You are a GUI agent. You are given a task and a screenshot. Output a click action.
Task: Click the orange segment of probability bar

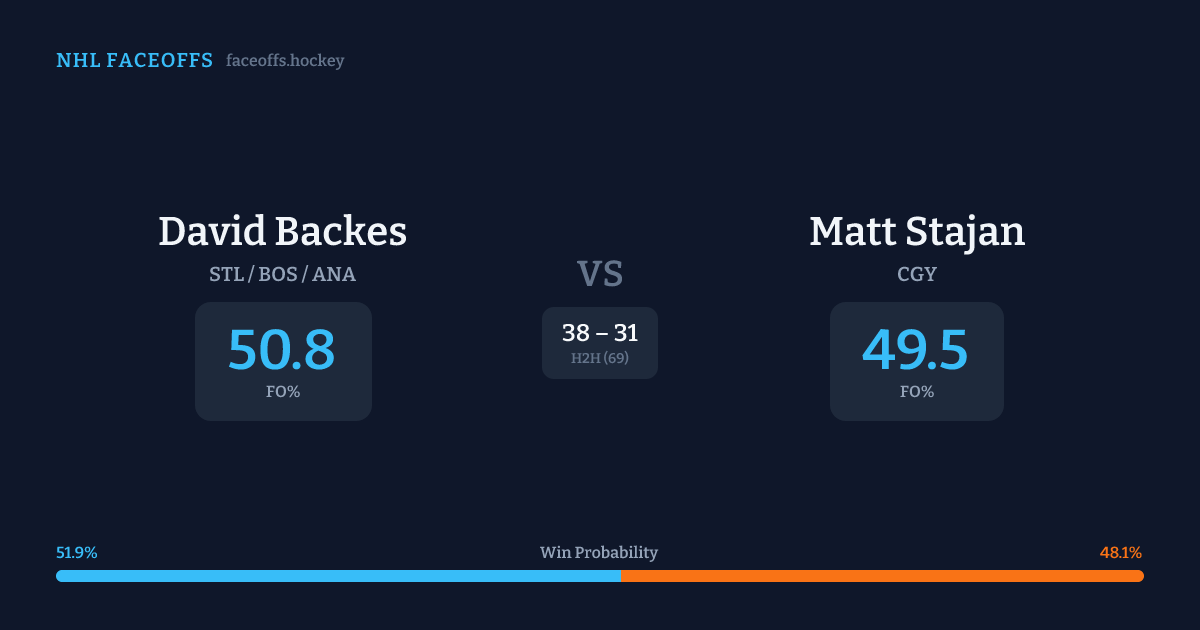[882, 576]
